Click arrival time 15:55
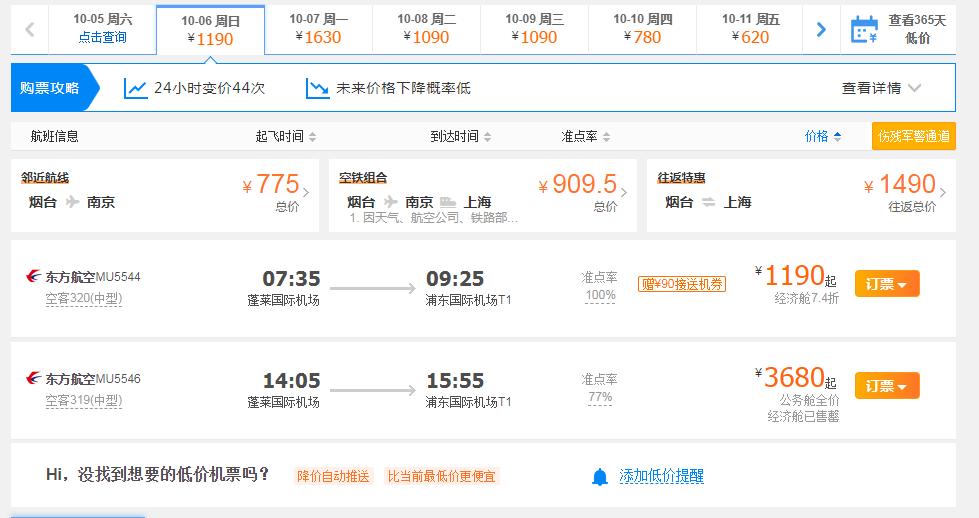 point(455,380)
